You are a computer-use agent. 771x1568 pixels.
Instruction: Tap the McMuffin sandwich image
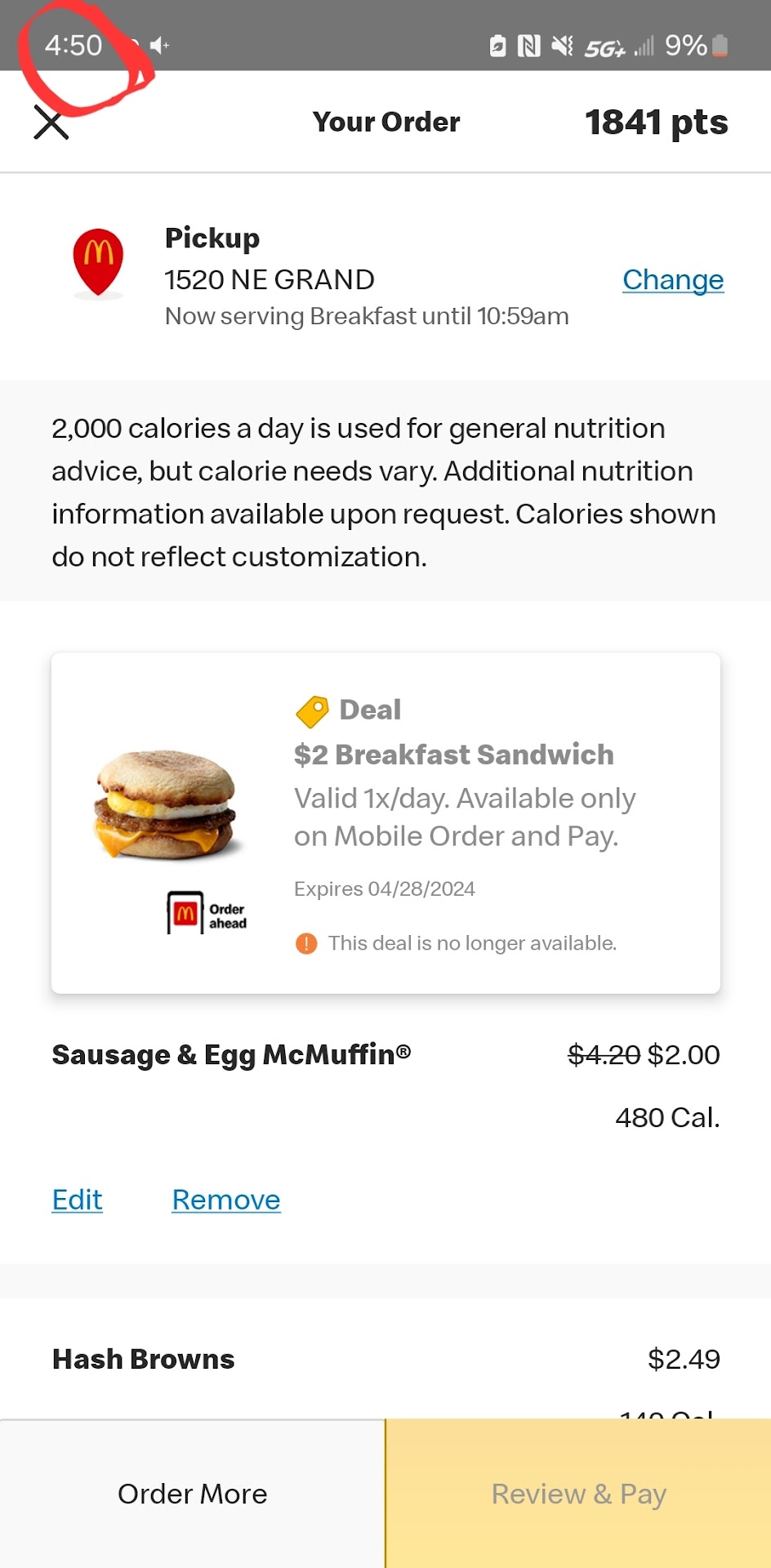167,804
